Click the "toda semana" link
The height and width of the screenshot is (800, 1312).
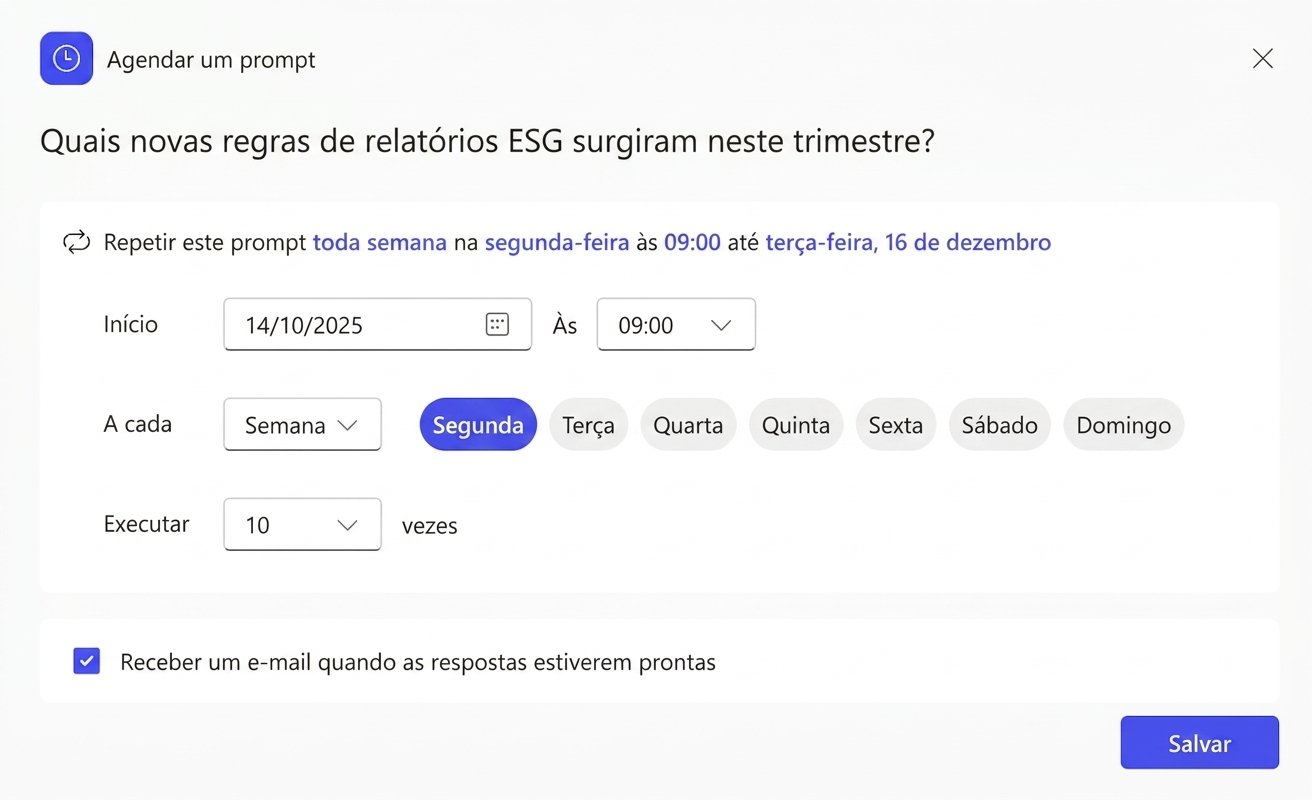380,243
